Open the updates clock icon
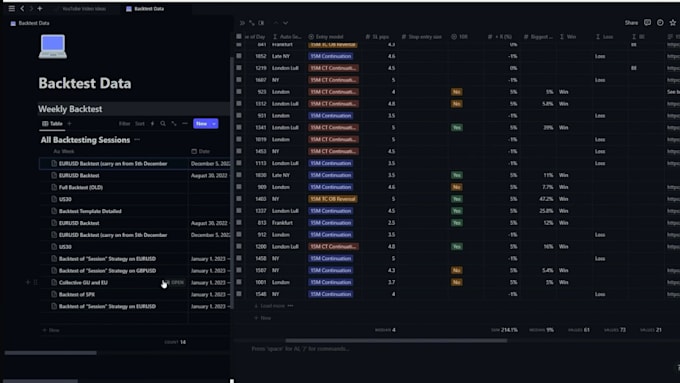 [660, 23]
